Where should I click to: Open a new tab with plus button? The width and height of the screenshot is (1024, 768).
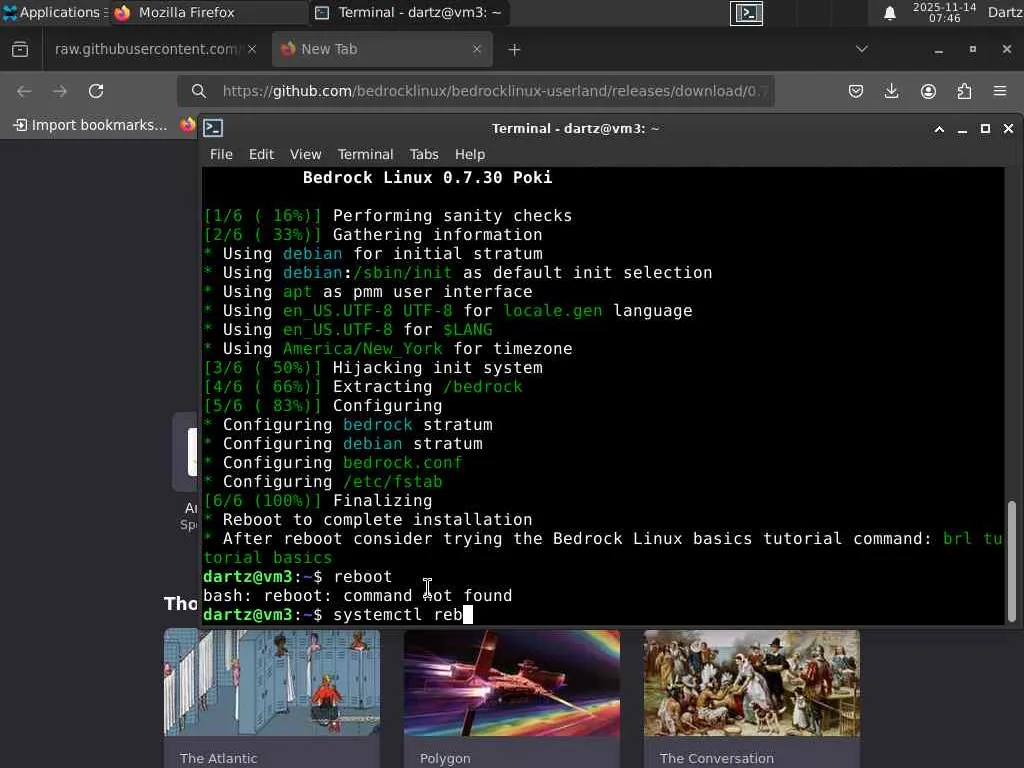pyautogui.click(x=515, y=50)
